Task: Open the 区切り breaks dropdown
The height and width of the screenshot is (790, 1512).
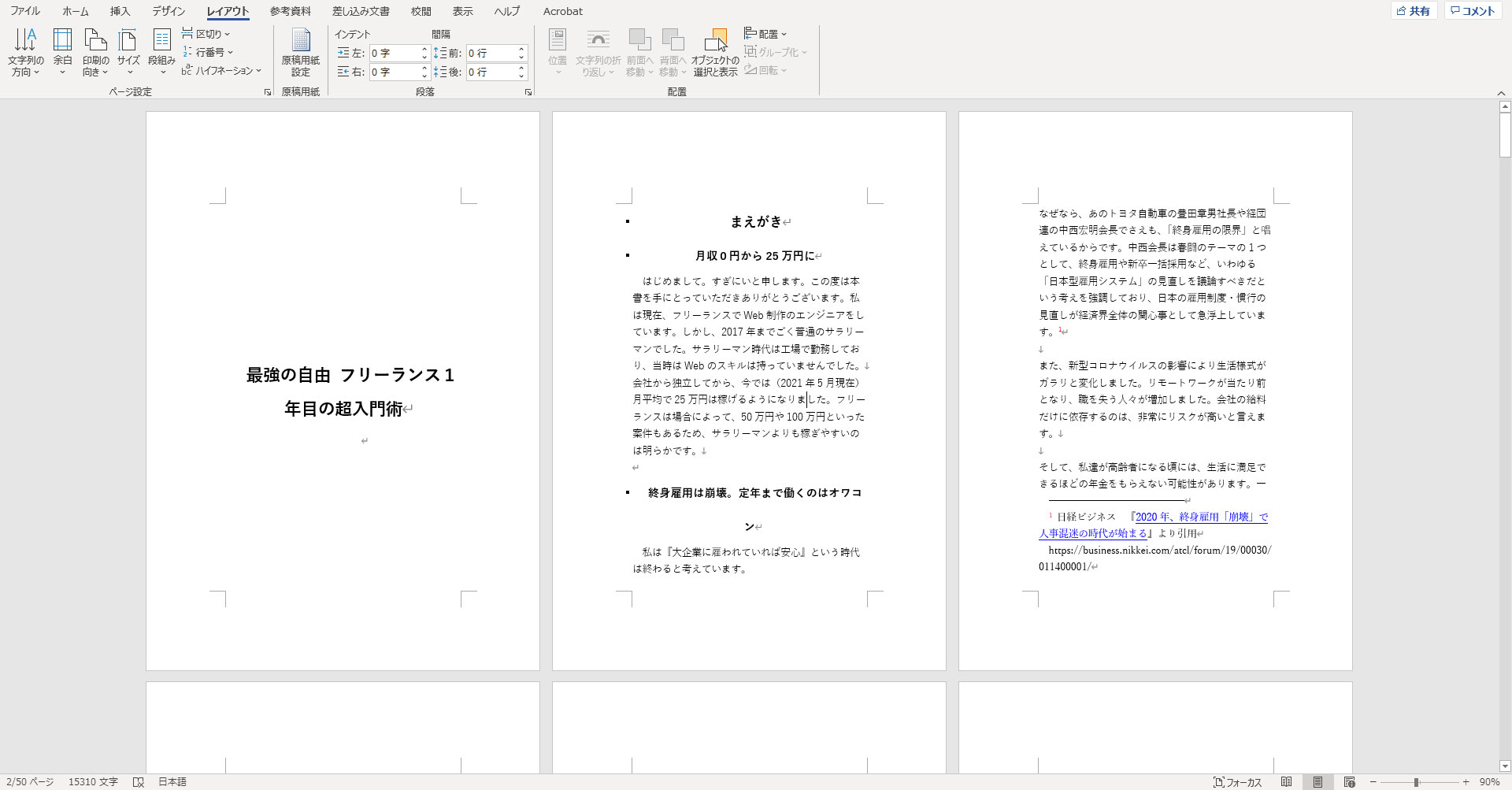Action: [206, 34]
